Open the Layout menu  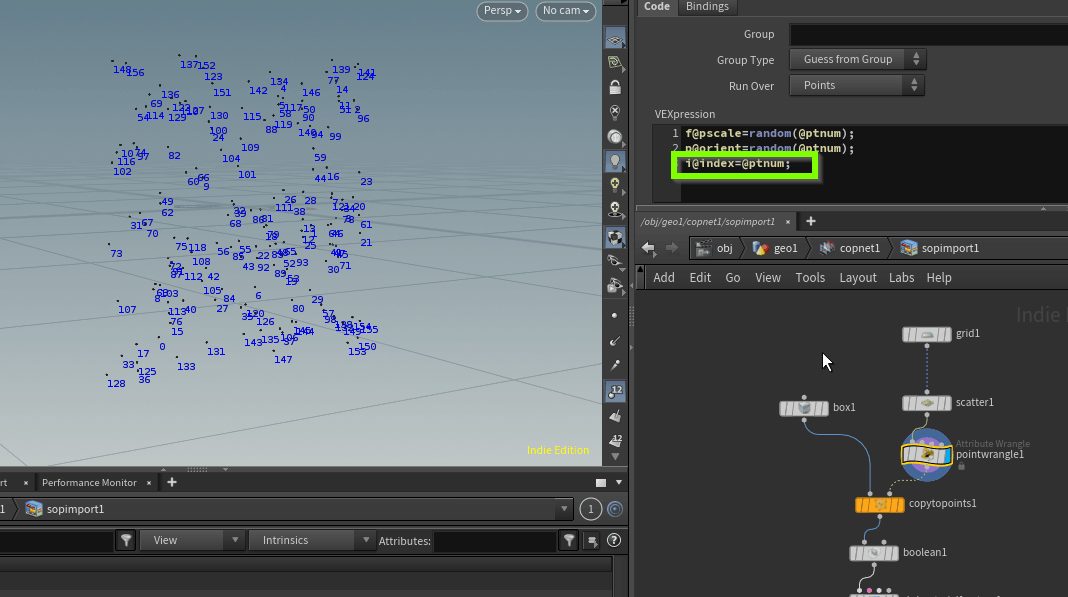coord(858,277)
